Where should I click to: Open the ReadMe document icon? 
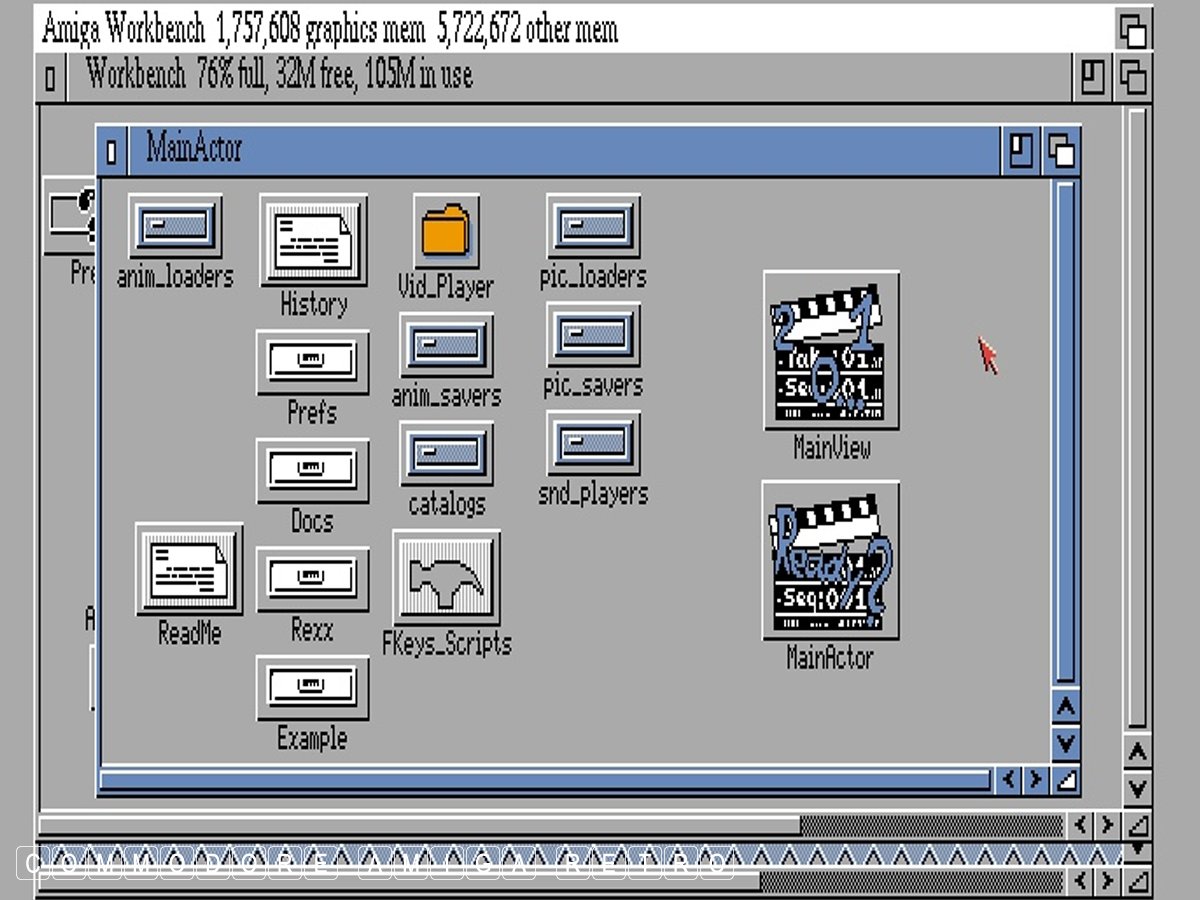[189, 568]
